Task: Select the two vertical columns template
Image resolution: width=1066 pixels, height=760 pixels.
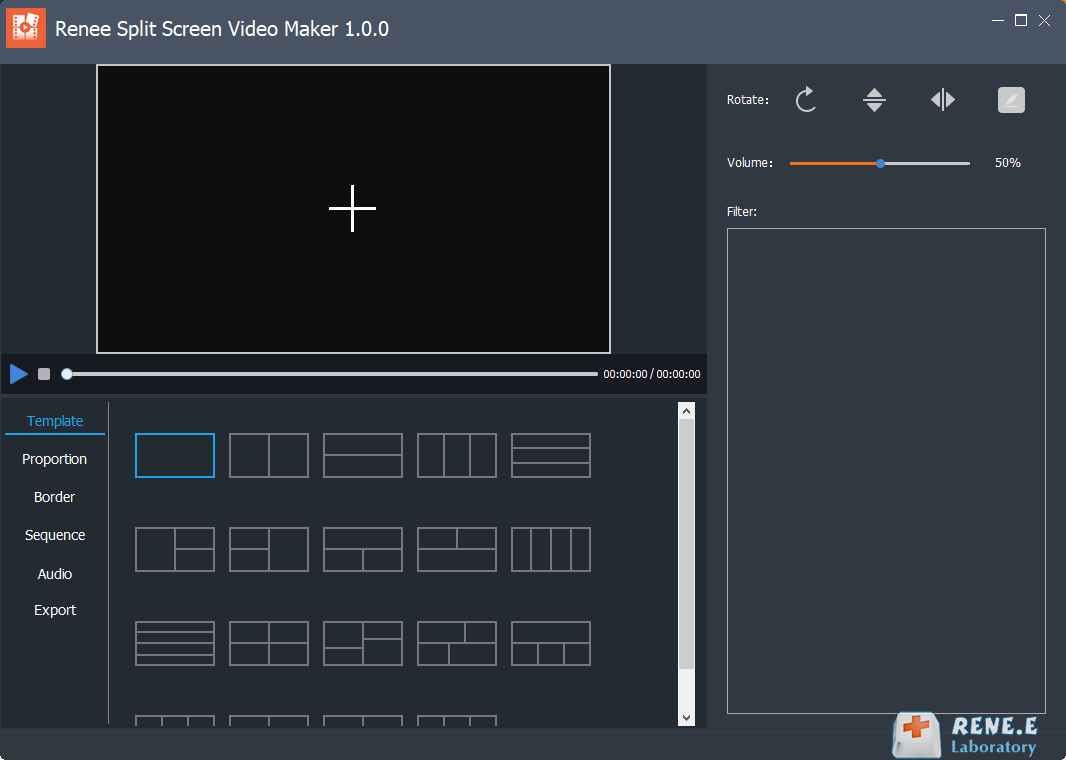Action: point(269,455)
